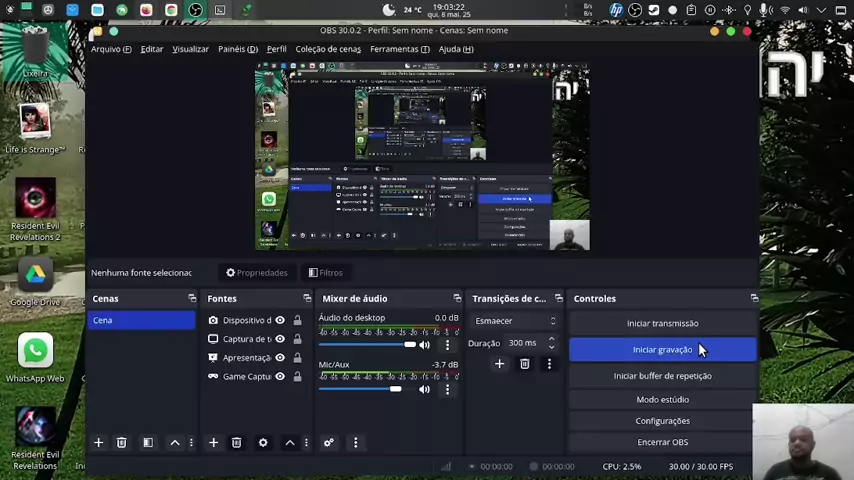Click trash icon in Fontes panel
This screenshot has height=480, width=854.
pos(236,442)
